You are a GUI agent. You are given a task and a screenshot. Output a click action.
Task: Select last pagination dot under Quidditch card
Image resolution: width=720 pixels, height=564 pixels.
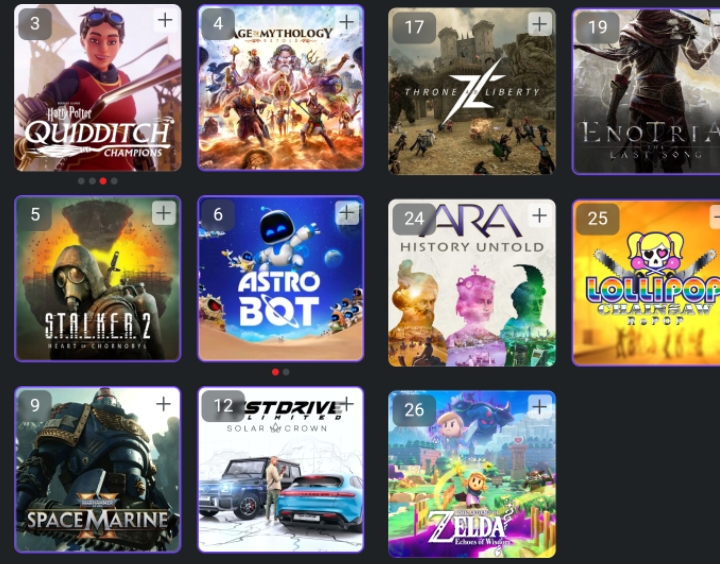(x=114, y=181)
